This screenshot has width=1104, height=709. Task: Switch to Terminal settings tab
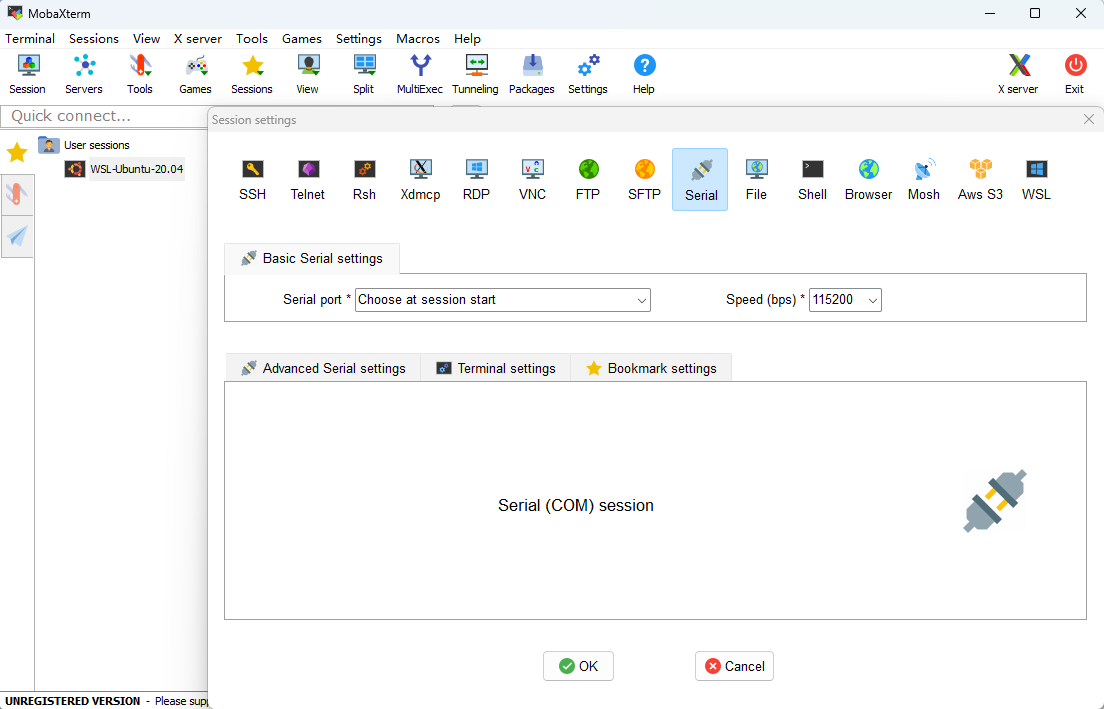point(496,368)
